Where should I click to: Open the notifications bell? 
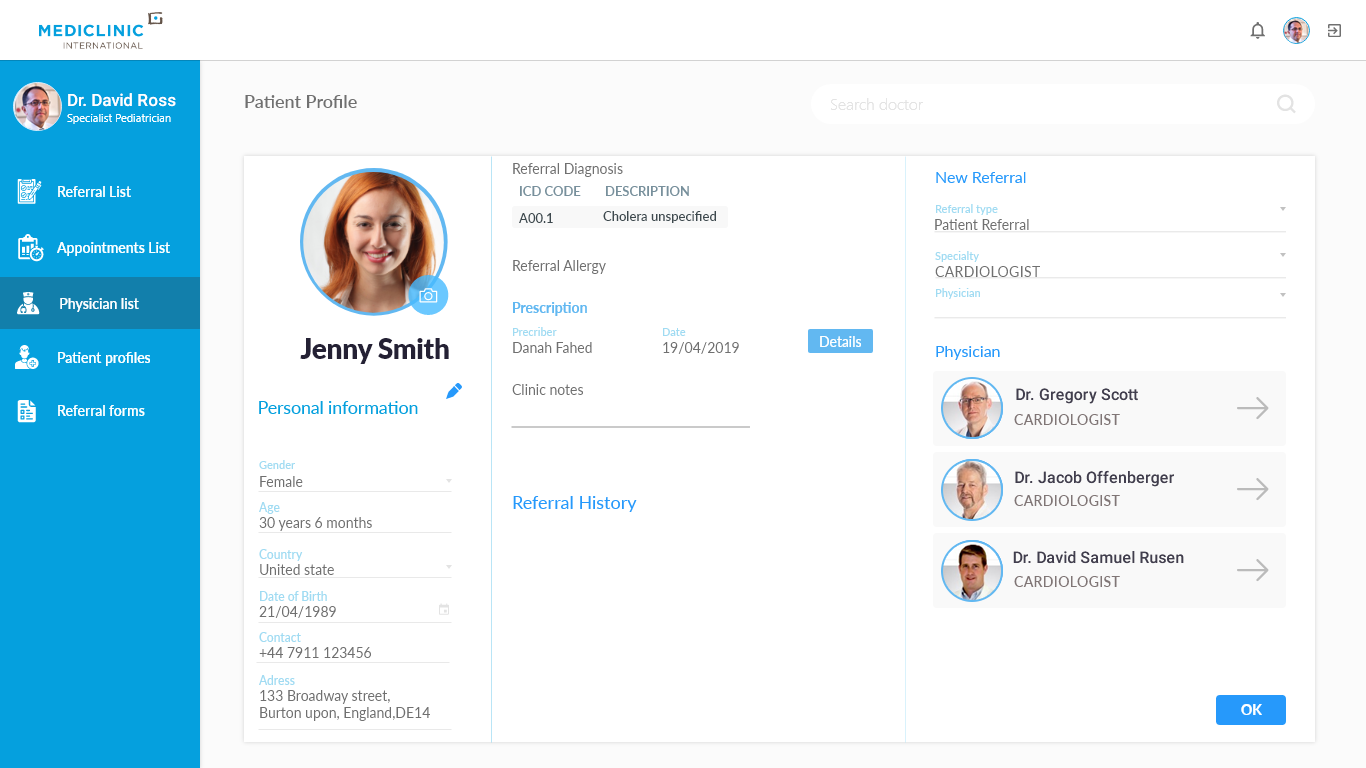coord(1258,31)
